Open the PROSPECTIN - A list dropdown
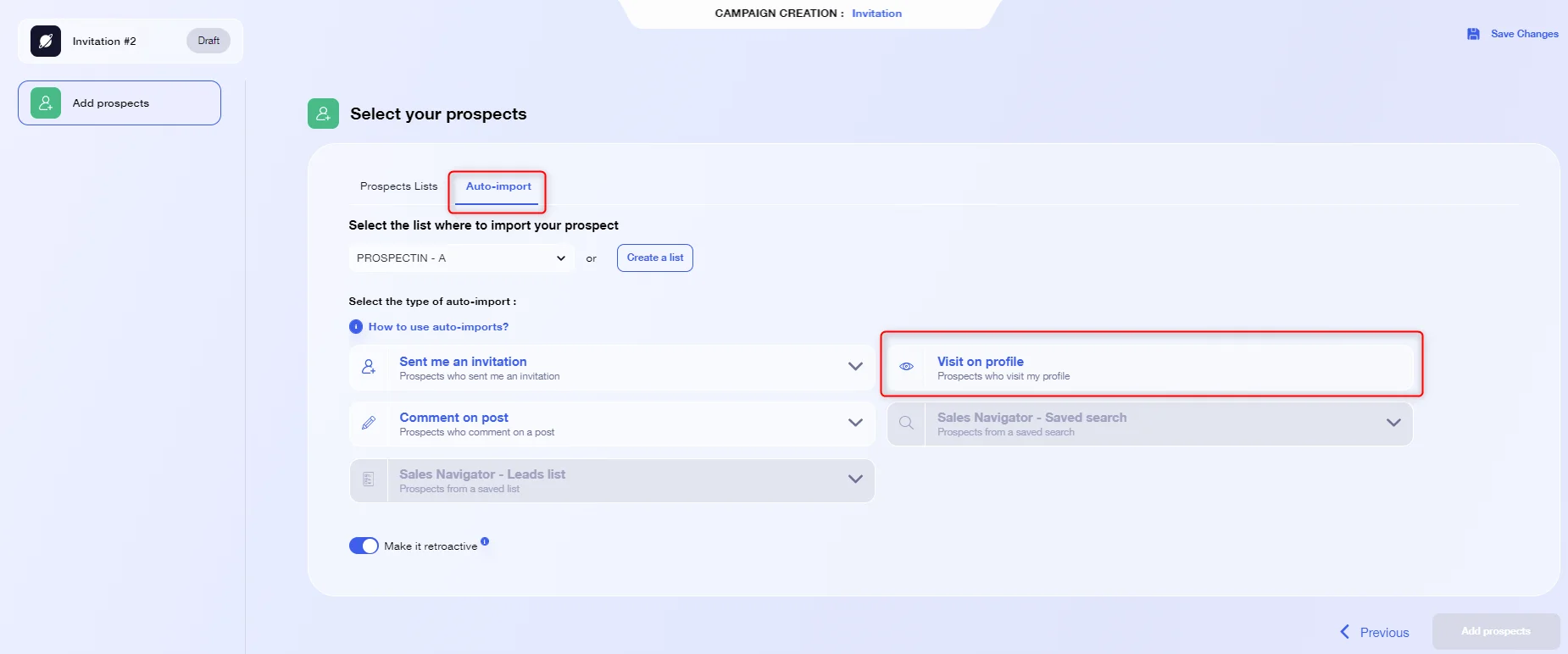Viewport: 1568px width, 654px height. (461, 258)
